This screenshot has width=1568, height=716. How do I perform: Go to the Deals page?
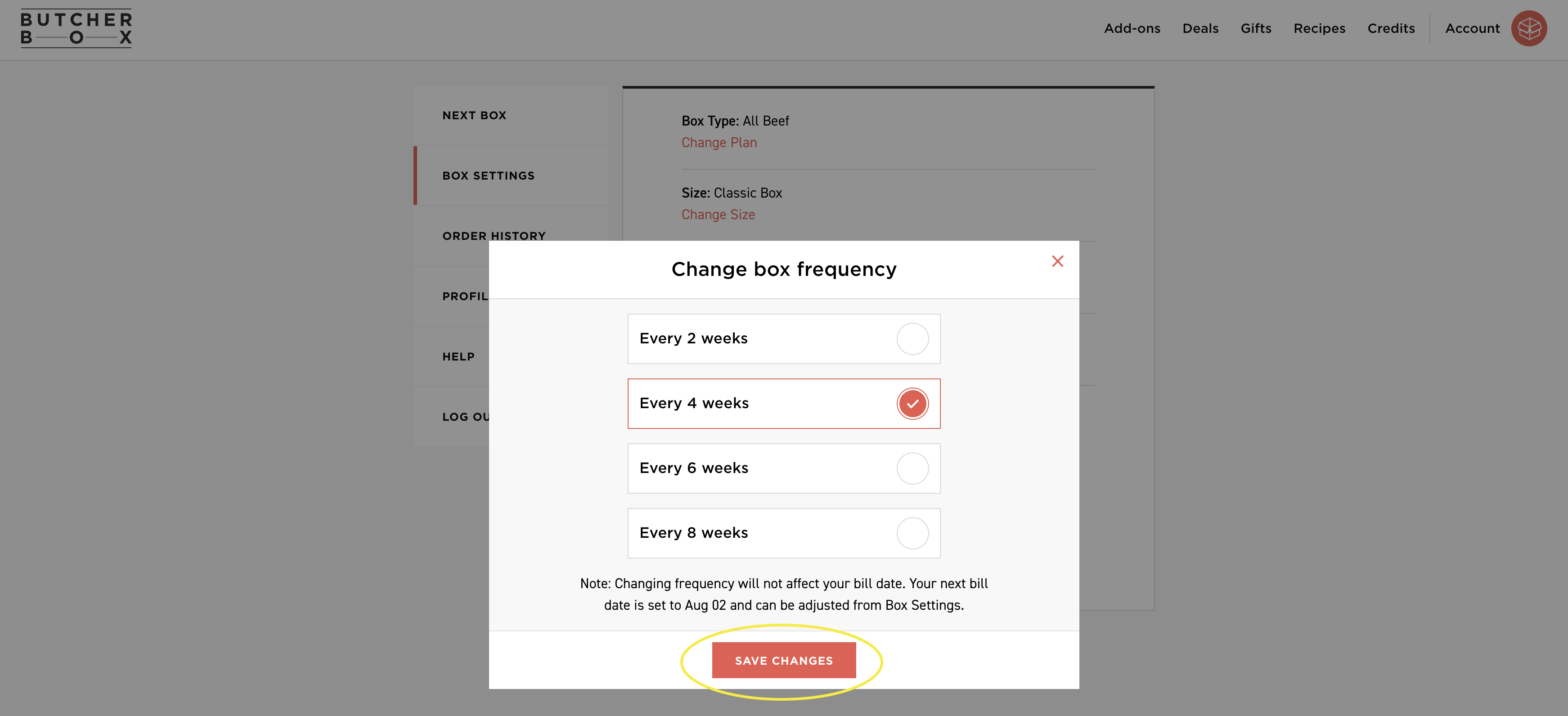[x=1200, y=29]
